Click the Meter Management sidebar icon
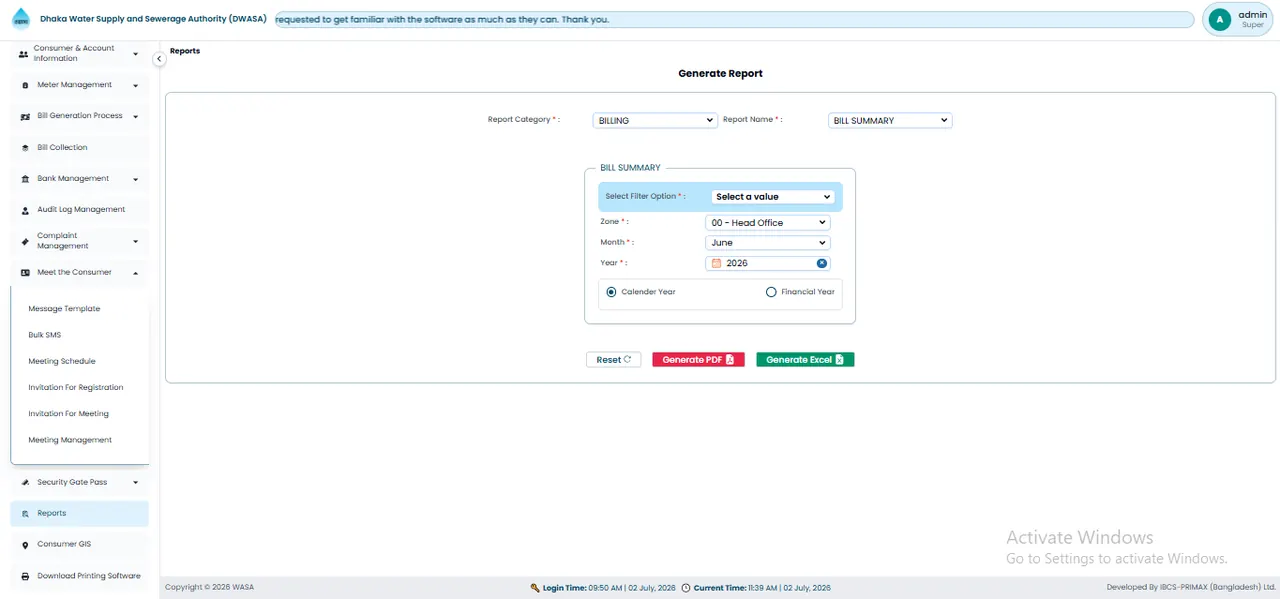This screenshot has height=599, width=1280. [x=25, y=85]
